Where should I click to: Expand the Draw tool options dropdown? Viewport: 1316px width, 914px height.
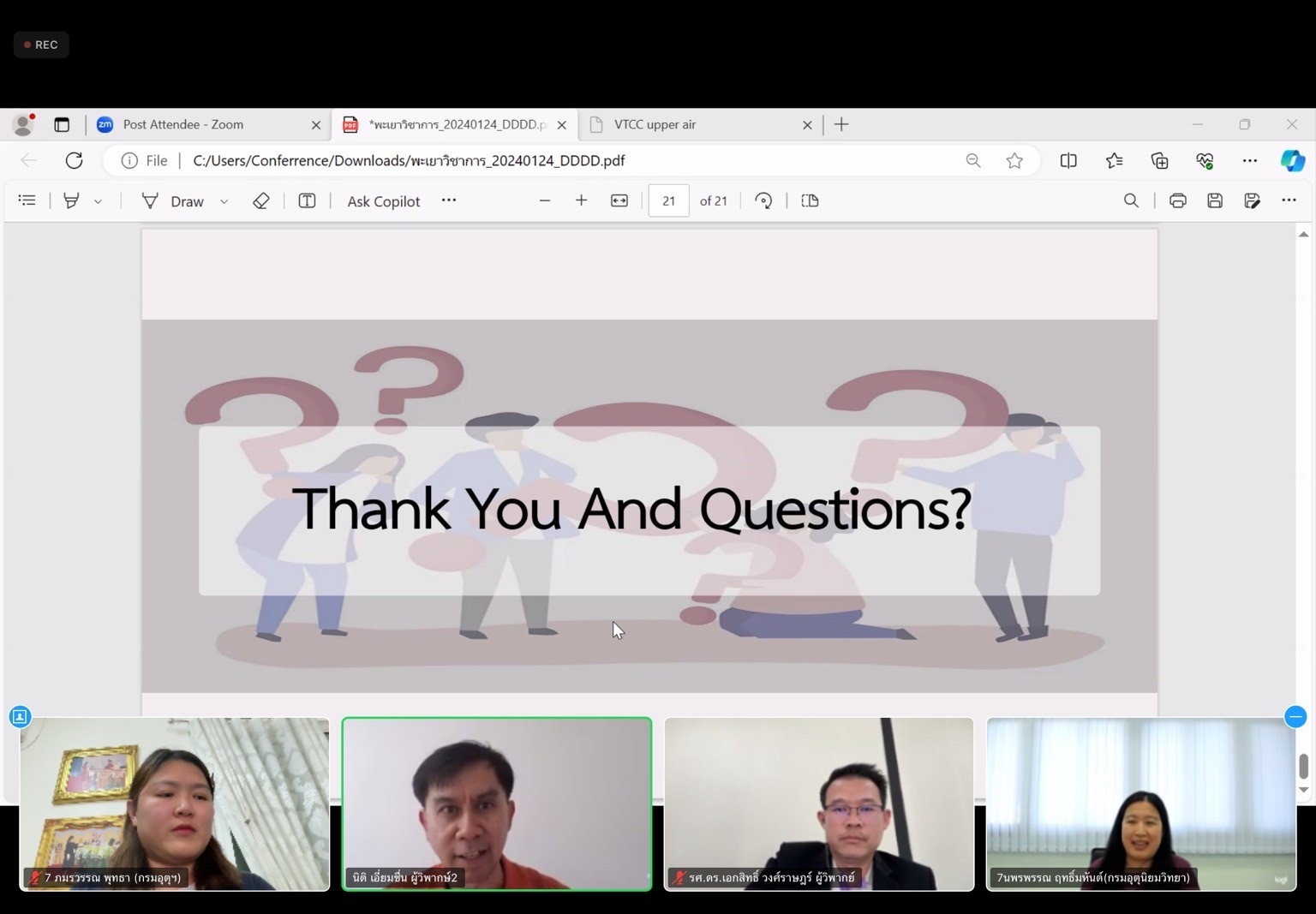(224, 201)
